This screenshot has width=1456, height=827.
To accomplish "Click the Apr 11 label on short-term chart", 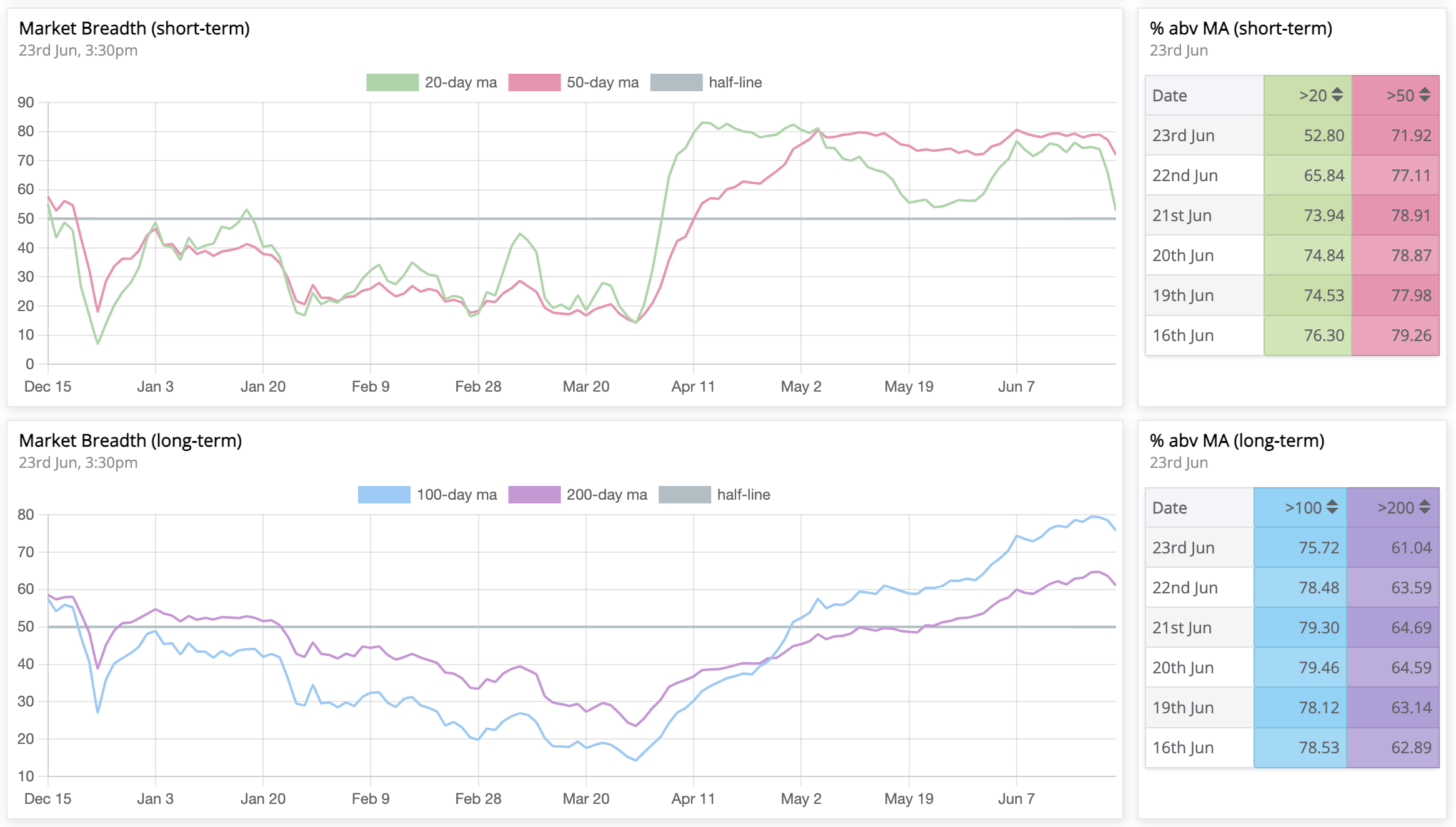I will point(693,387).
